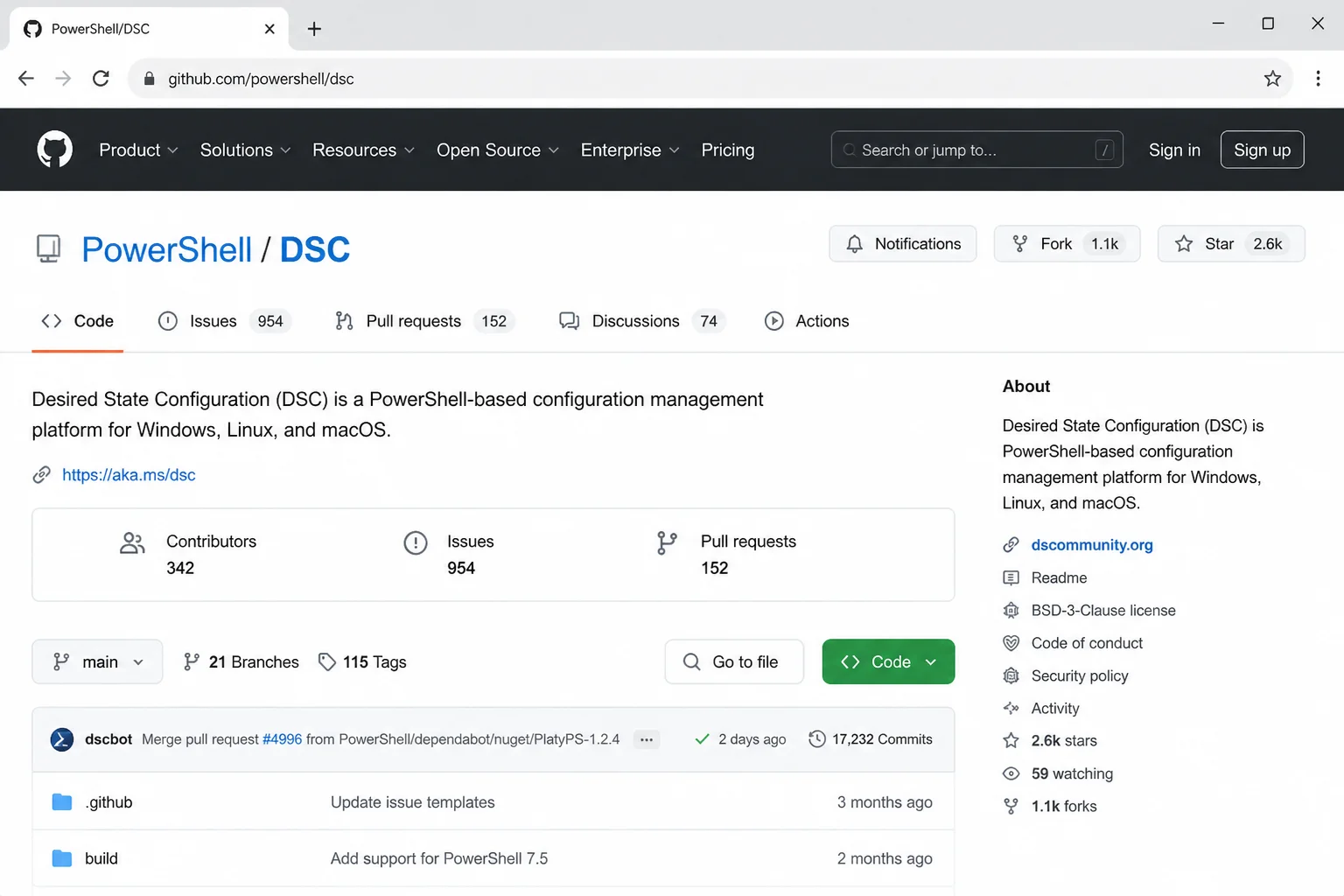The width and height of the screenshot is (1344, 896).
Task: Click the fork icon in Fork button
Action: 1019,244
